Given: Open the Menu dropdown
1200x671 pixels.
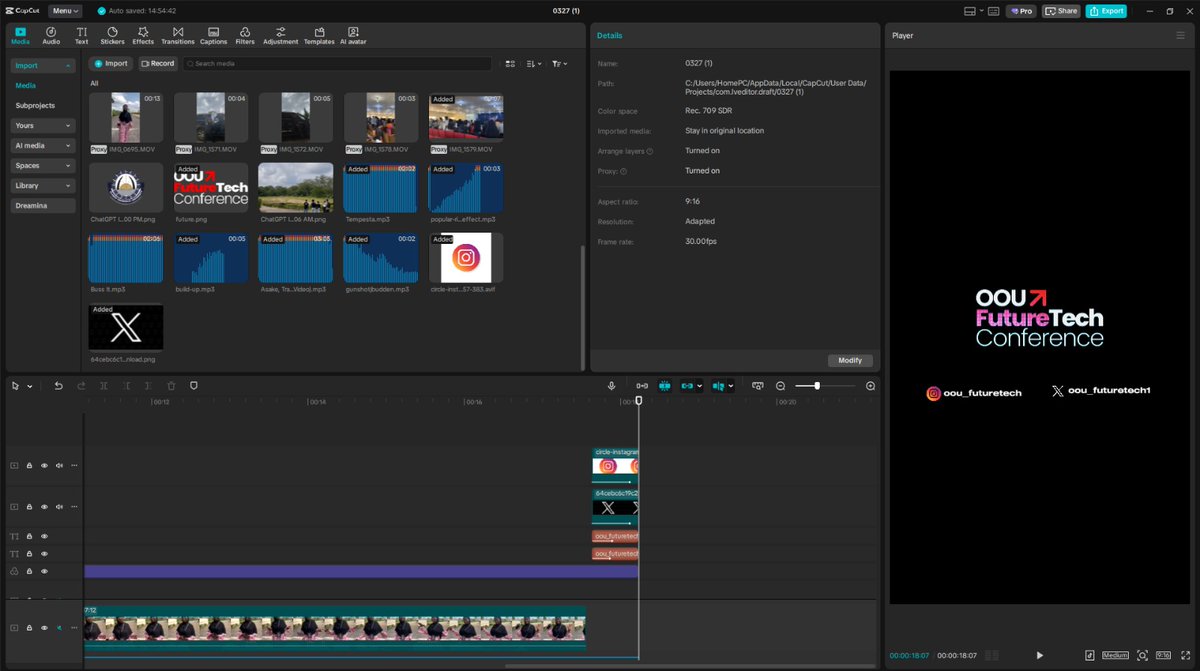Looking at the screenshot, I should (66, 11).
